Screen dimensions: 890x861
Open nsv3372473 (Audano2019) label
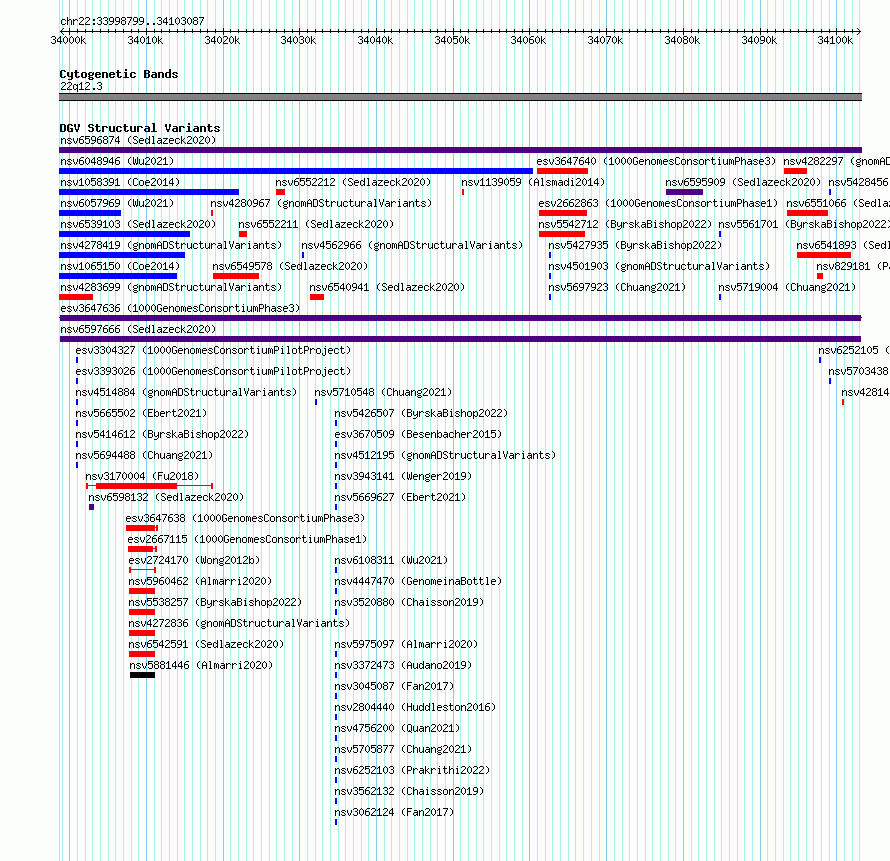tap(403, 665)
